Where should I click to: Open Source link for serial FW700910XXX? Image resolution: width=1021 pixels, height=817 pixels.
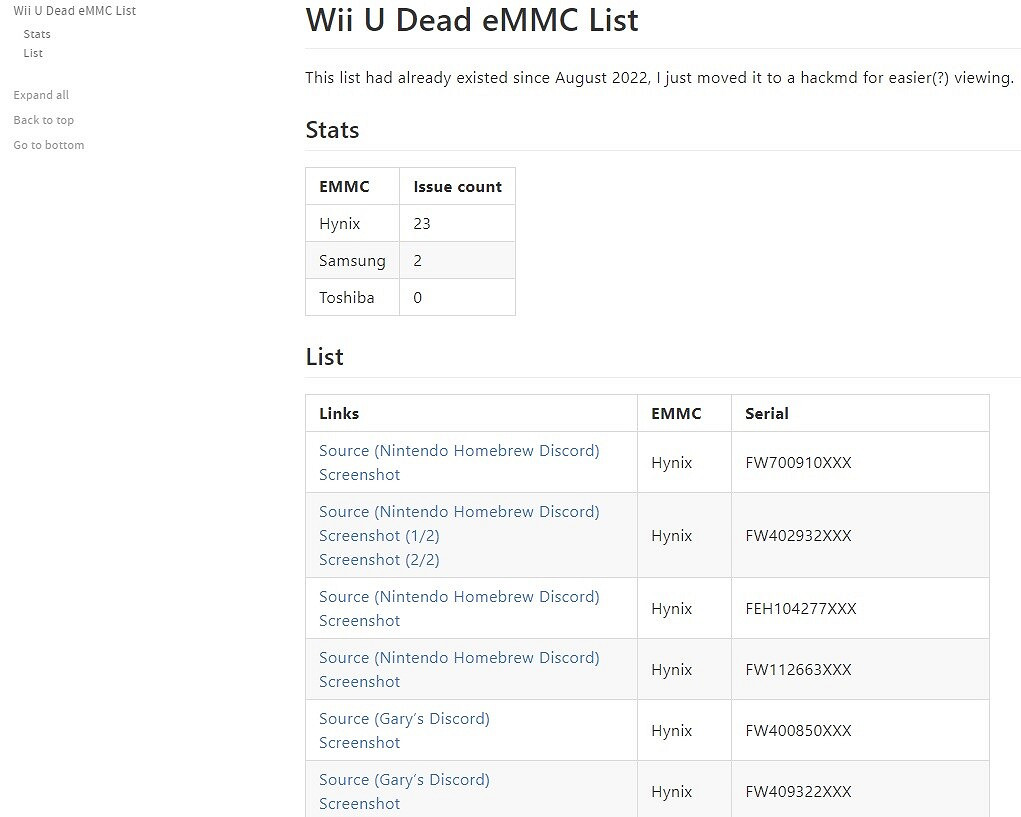(459, 450)
